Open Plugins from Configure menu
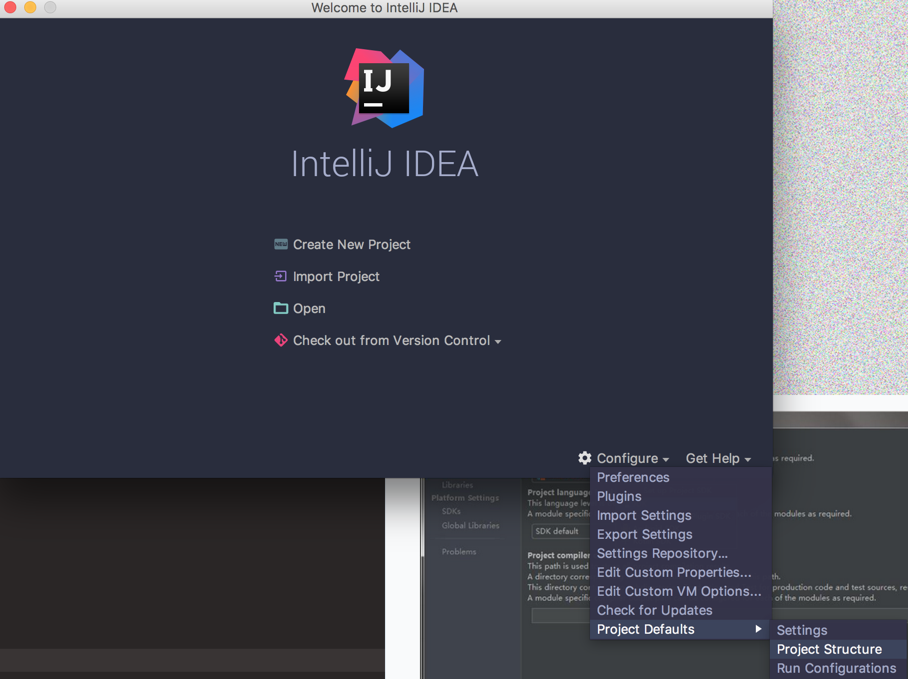 point(680,497)
